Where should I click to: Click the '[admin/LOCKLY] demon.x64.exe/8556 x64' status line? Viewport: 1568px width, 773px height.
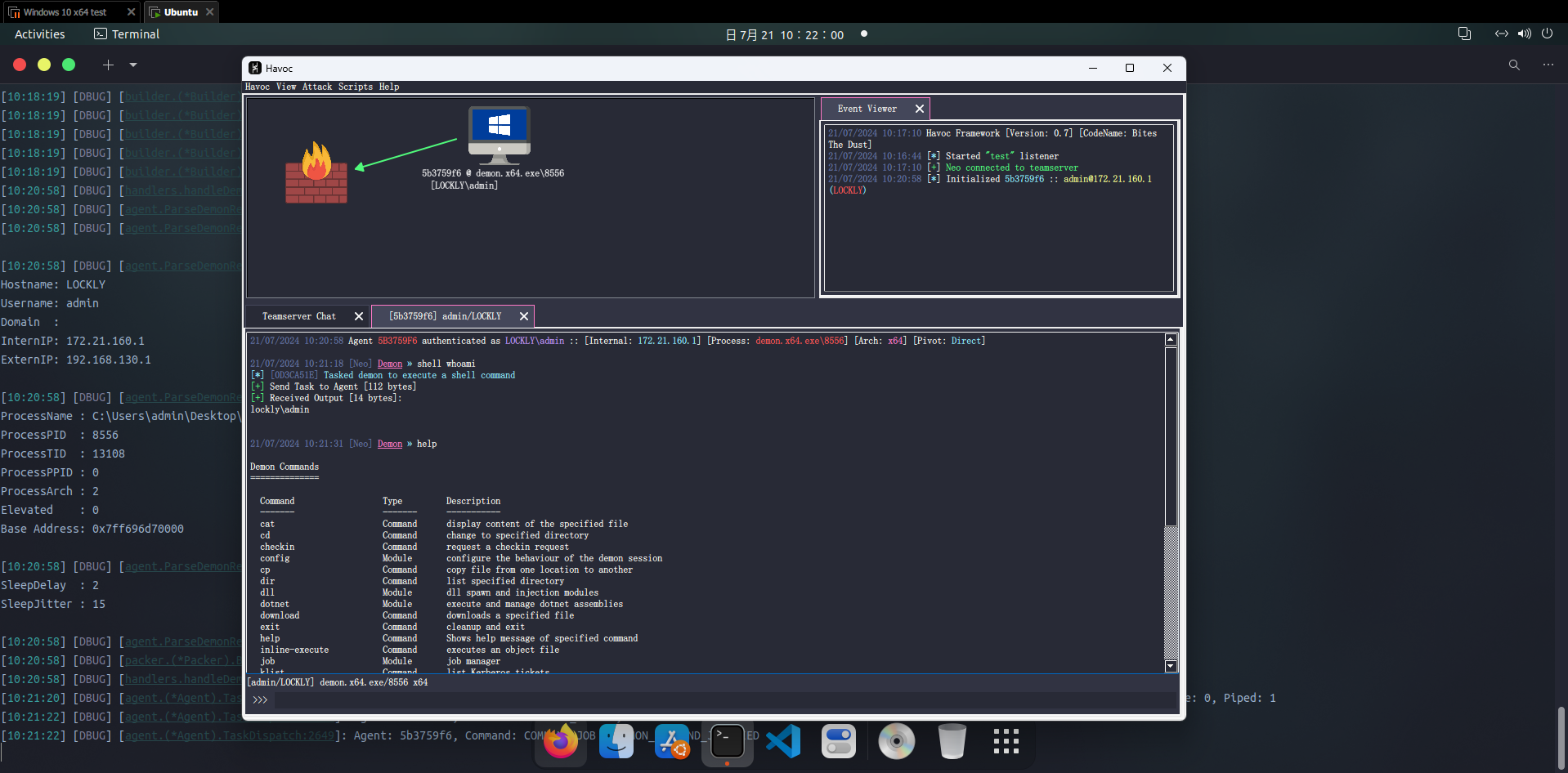pyautogui.click(x=338, y=682)
